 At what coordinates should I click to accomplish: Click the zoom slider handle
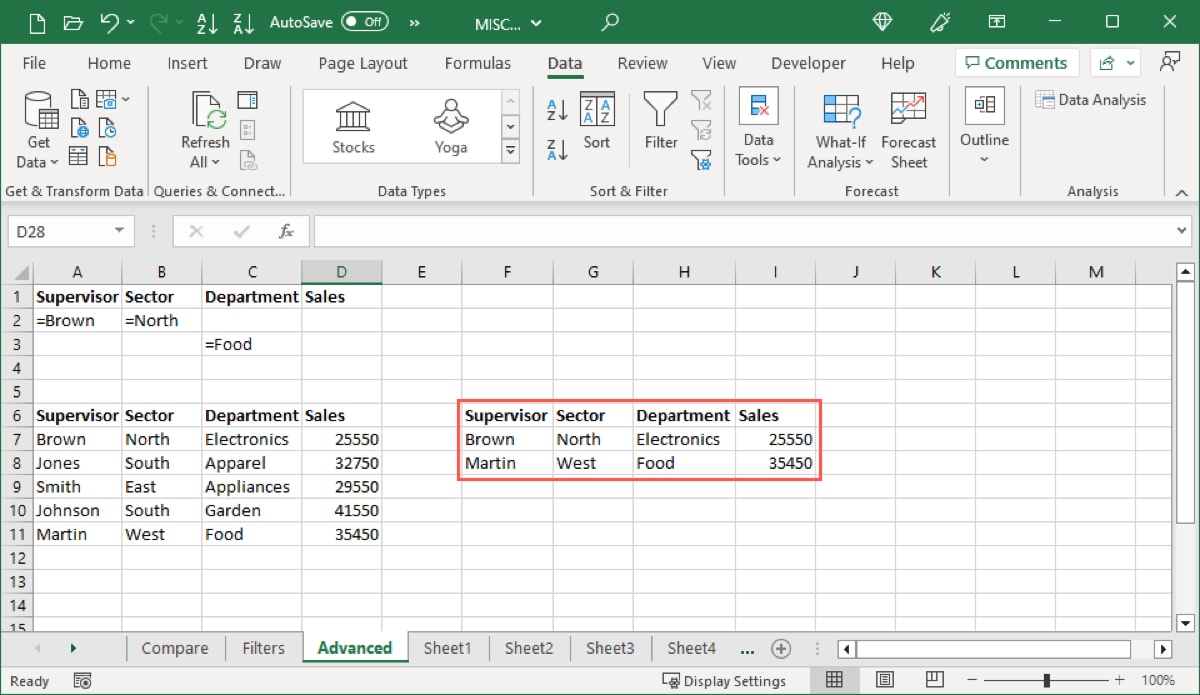pos(1046,680)
